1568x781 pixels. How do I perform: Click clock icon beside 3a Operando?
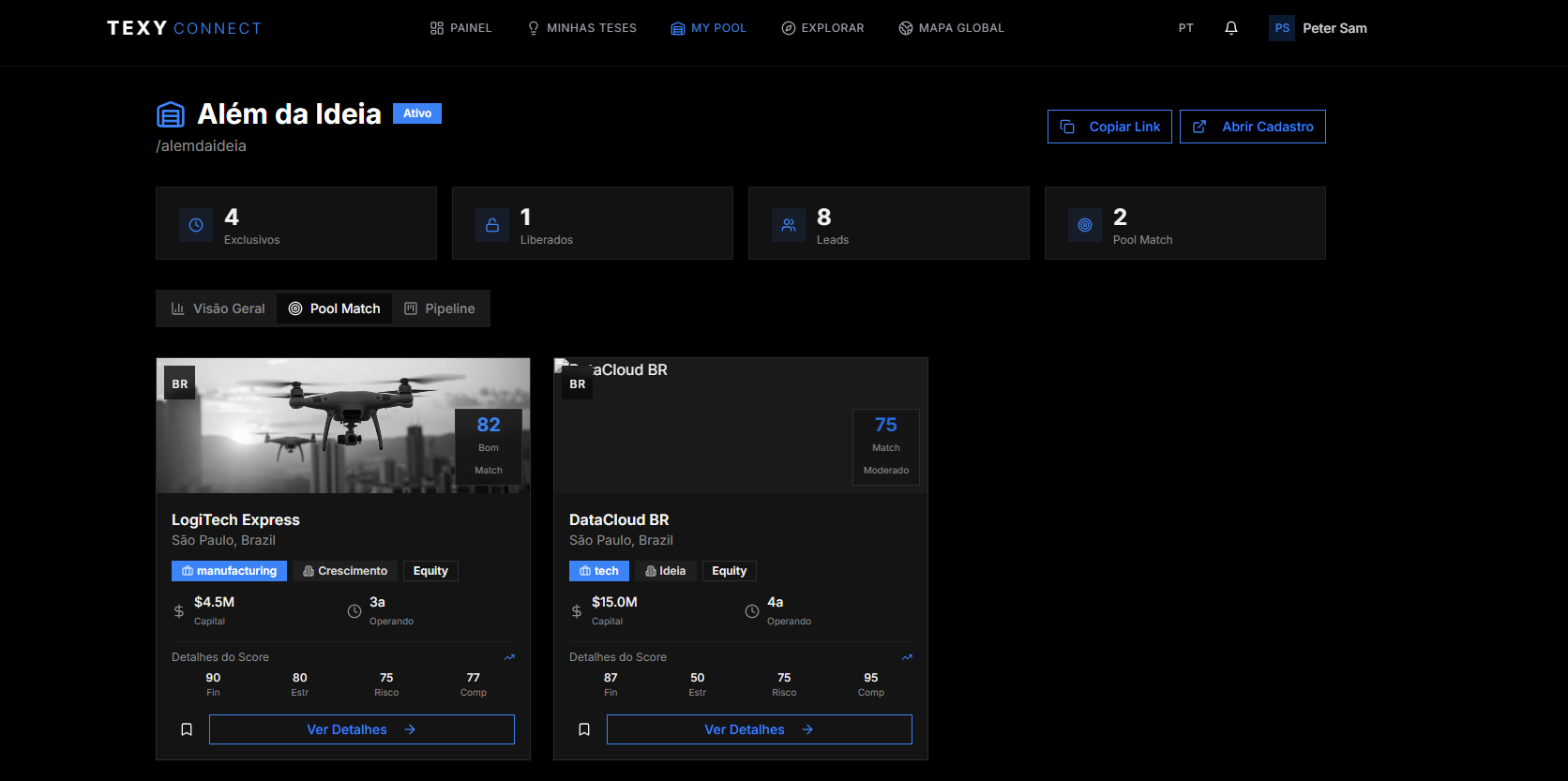pyautogui.click(x=354, y=611)
